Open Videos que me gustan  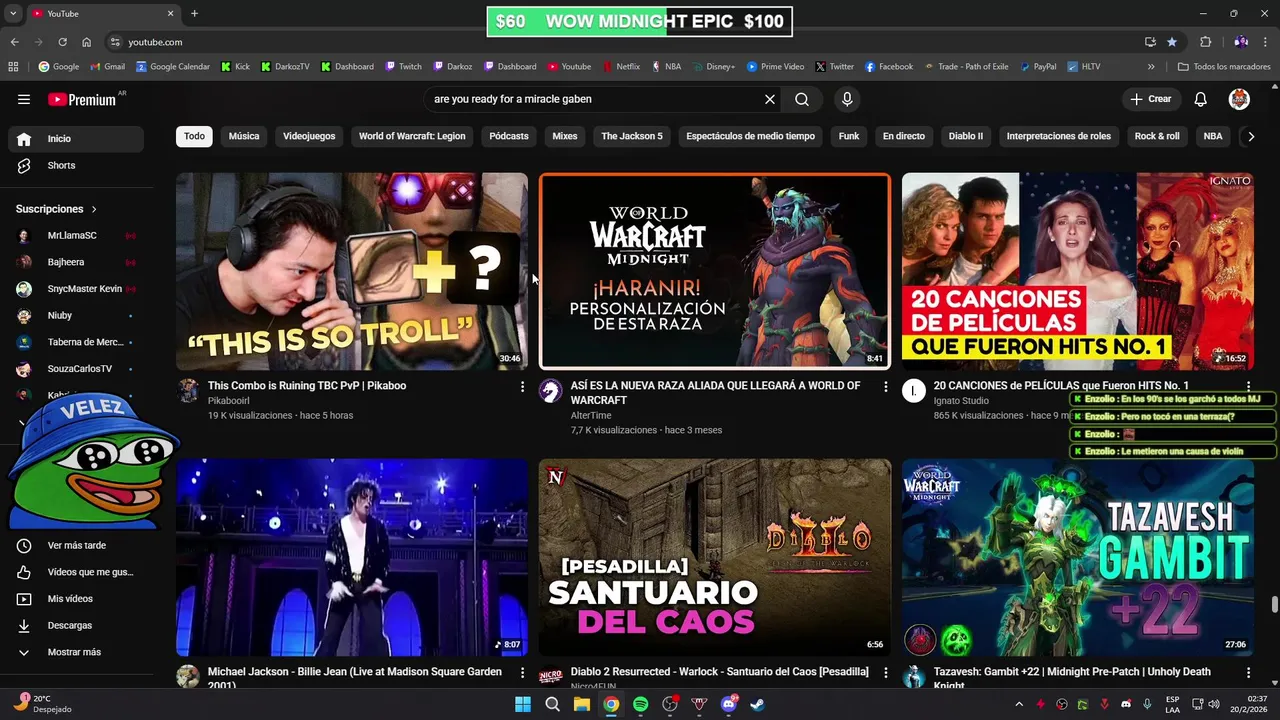[x=76, y=572]
